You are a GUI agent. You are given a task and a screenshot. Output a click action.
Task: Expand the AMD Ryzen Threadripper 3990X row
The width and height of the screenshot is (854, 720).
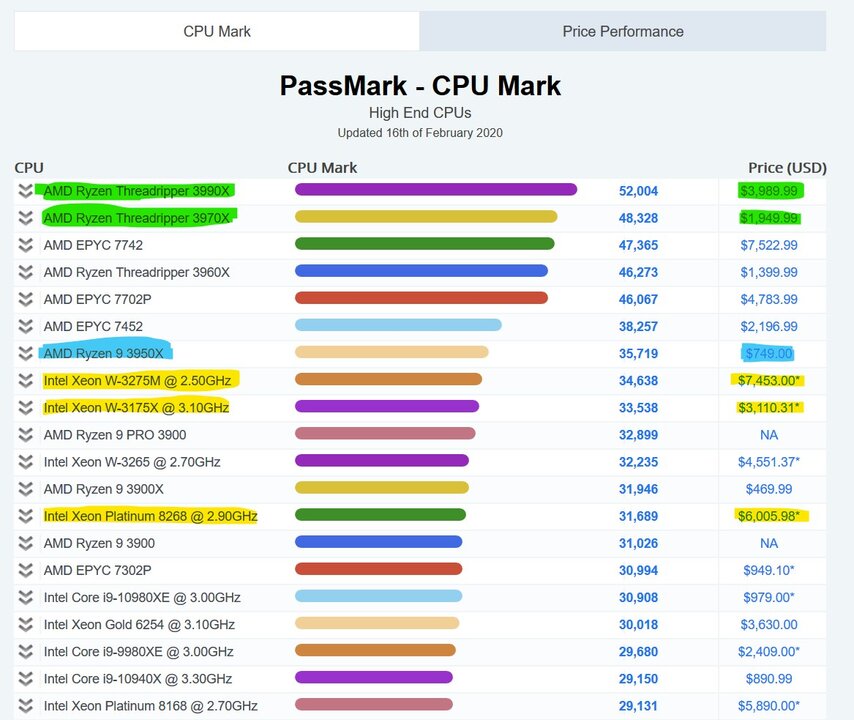pyautogui.click(x=25, y=191)
